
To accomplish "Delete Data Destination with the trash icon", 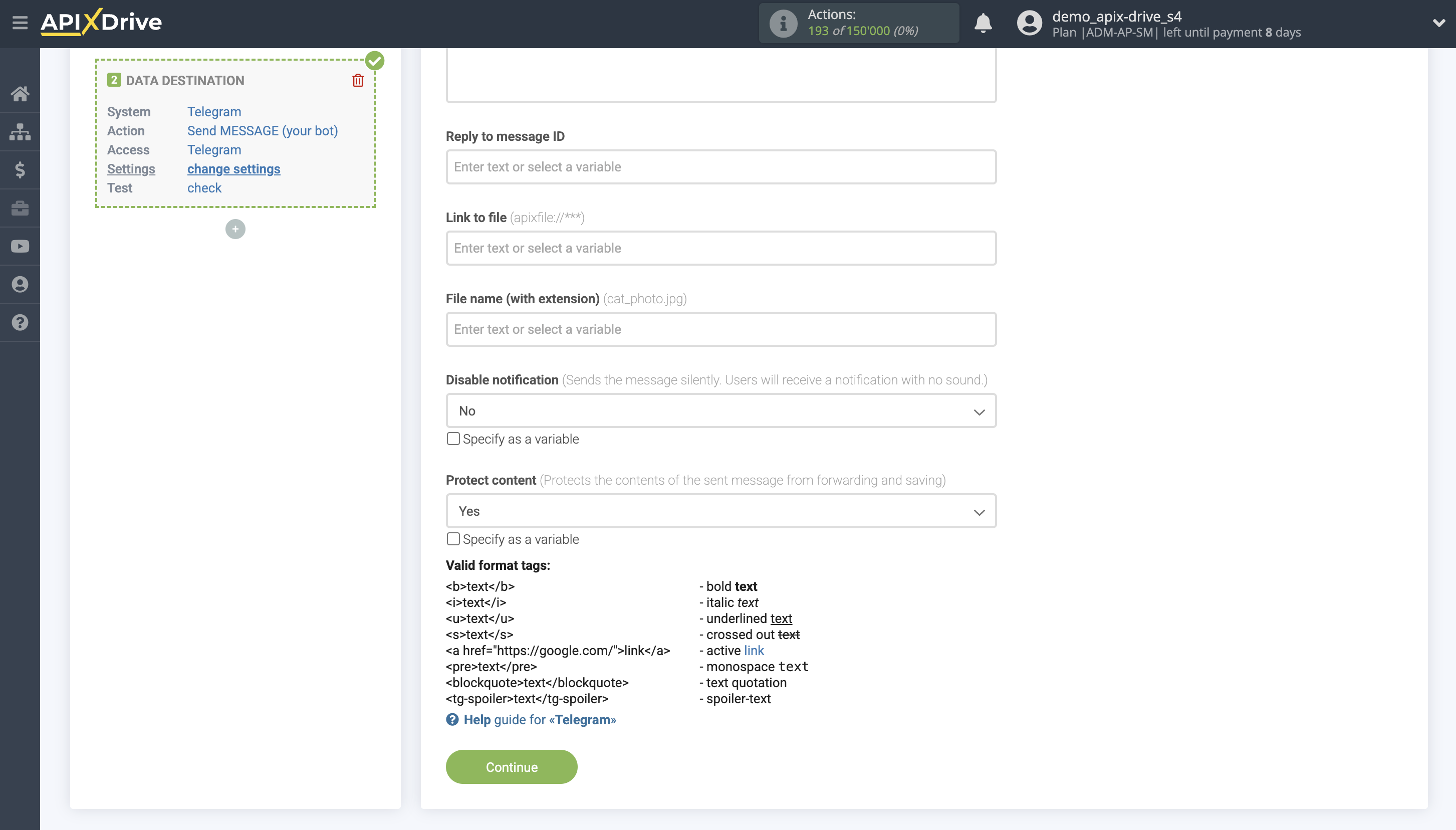I will tap(357, 80).
